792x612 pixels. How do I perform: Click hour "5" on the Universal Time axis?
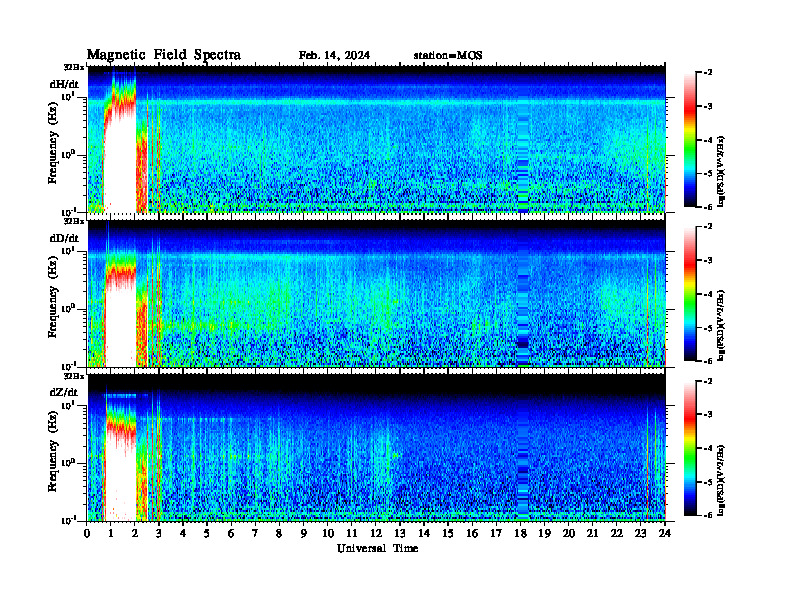pyautogui.click(x=207, y=534)
